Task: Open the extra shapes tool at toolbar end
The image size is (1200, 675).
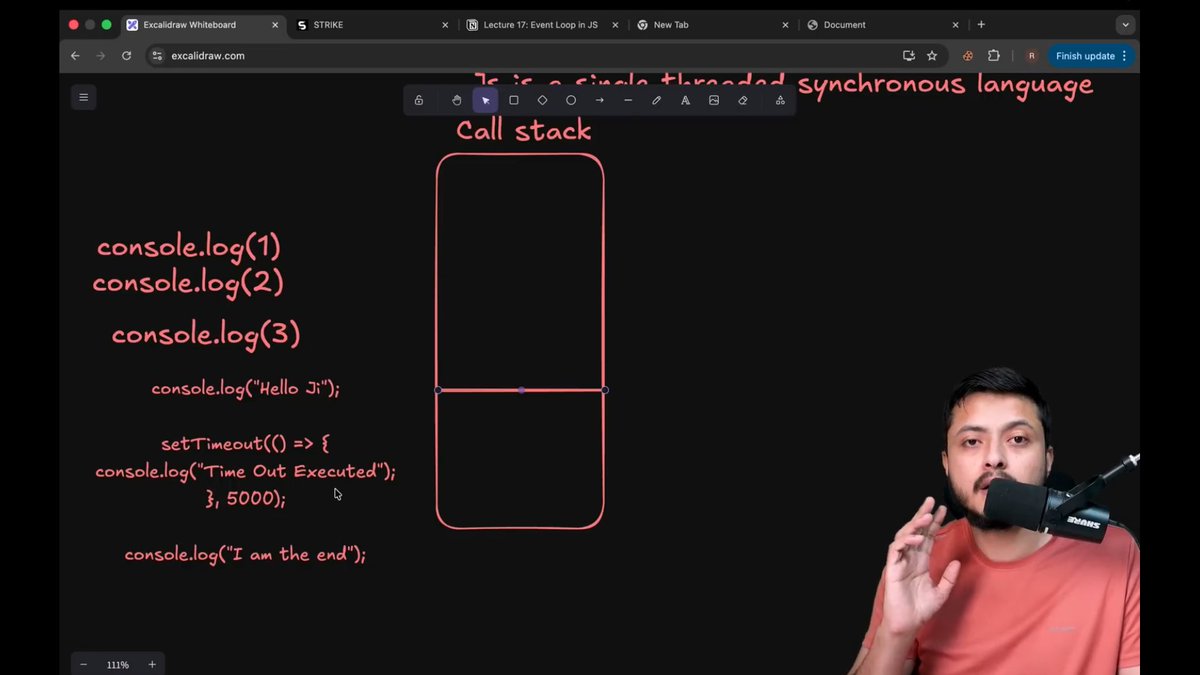Action: pyautogui.click(x=780, y=100)
